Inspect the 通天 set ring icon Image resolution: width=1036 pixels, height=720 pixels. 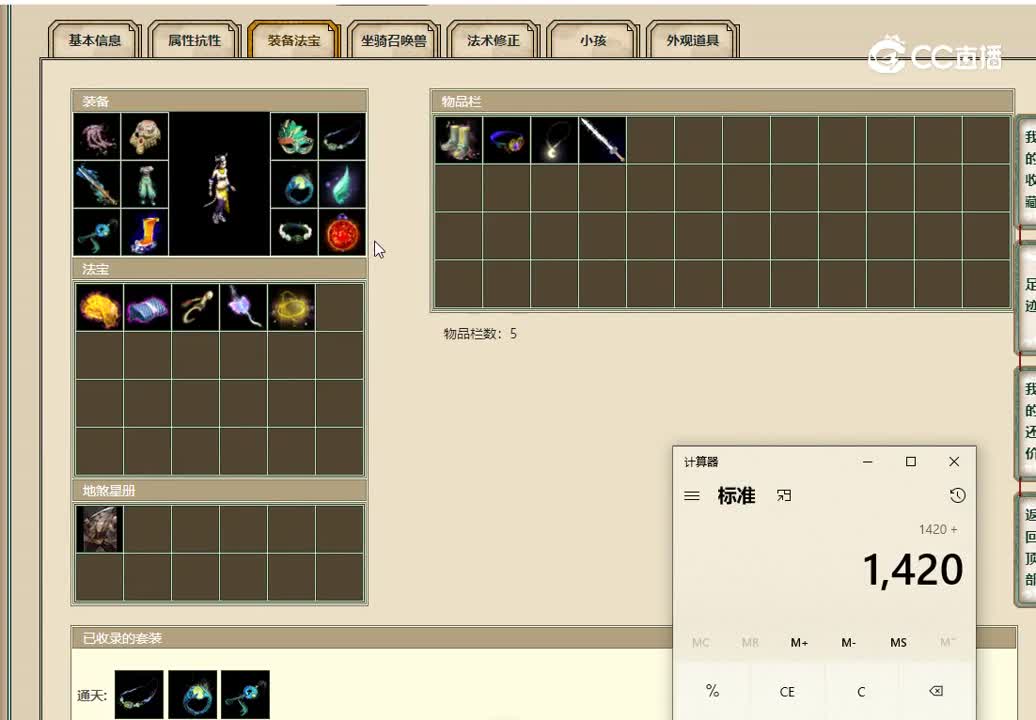(x=192, y=694)
